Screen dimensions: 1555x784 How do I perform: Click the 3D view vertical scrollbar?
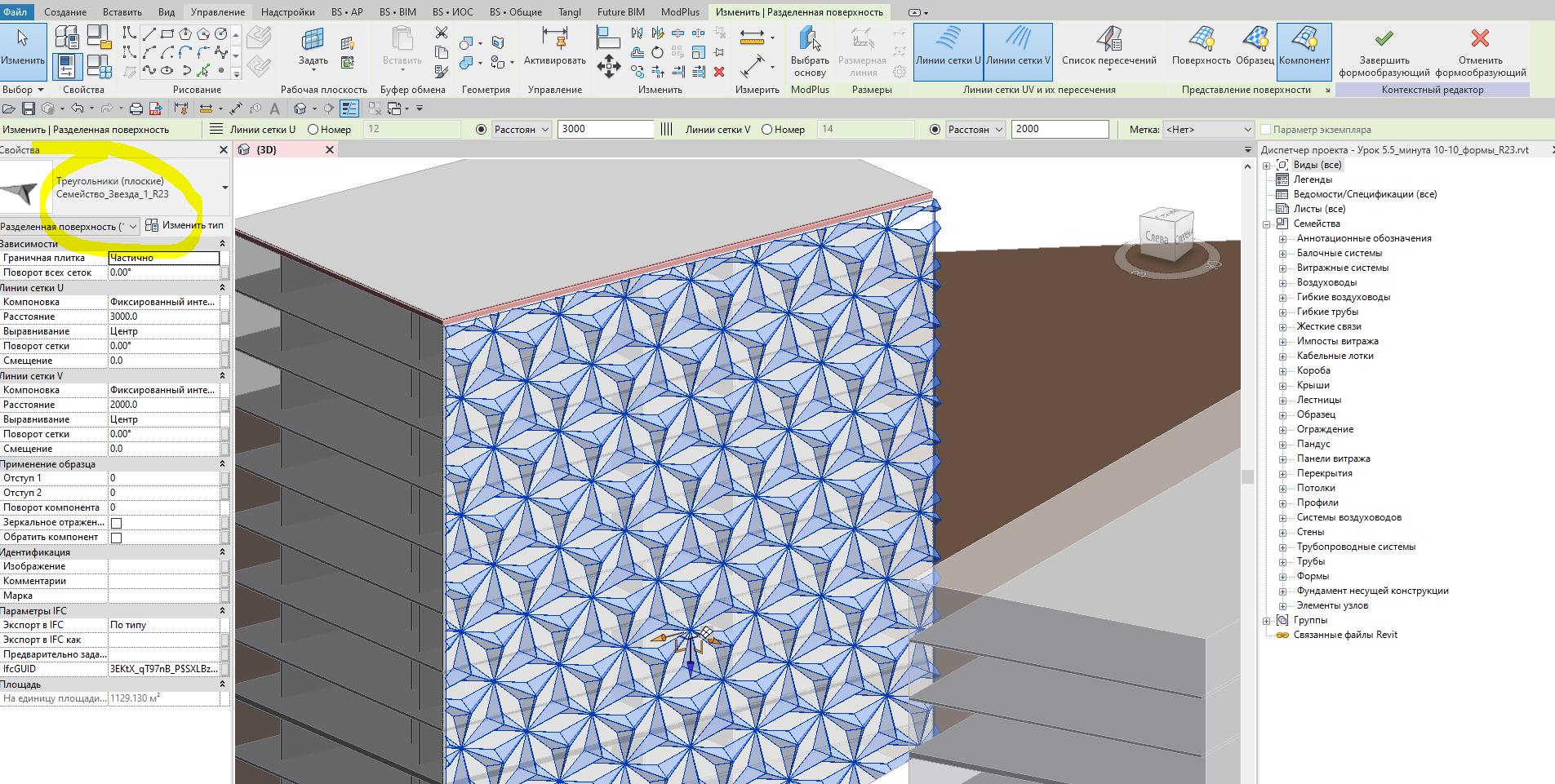(1247, 476)
